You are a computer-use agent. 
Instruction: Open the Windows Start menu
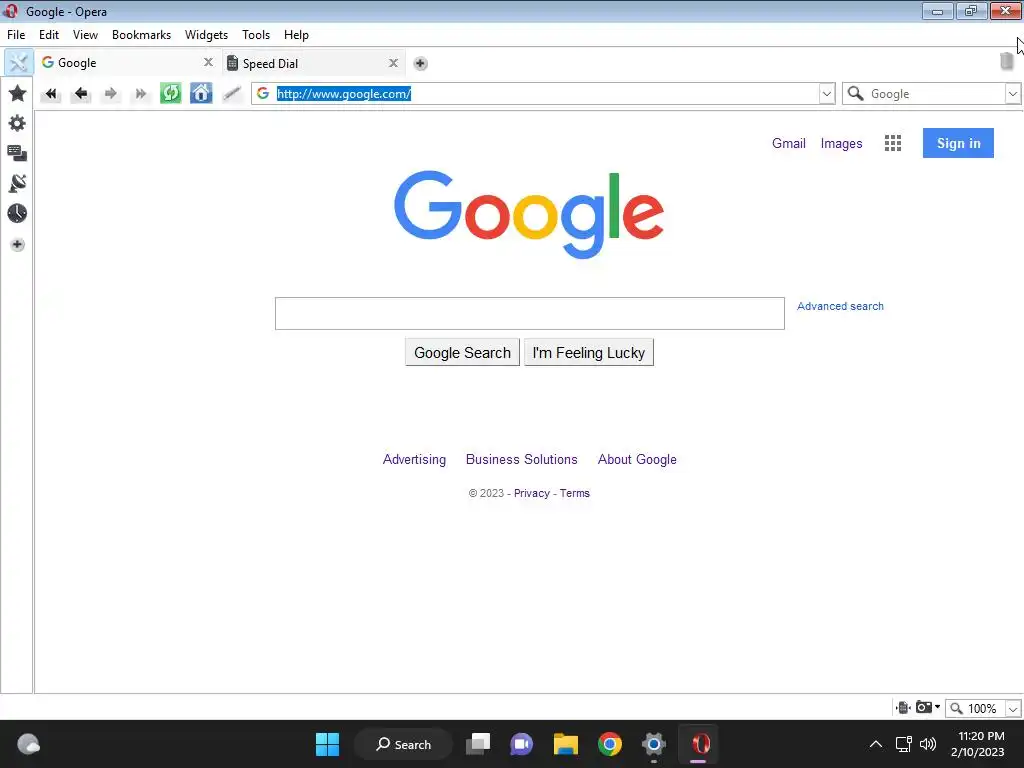click(327, 744)
